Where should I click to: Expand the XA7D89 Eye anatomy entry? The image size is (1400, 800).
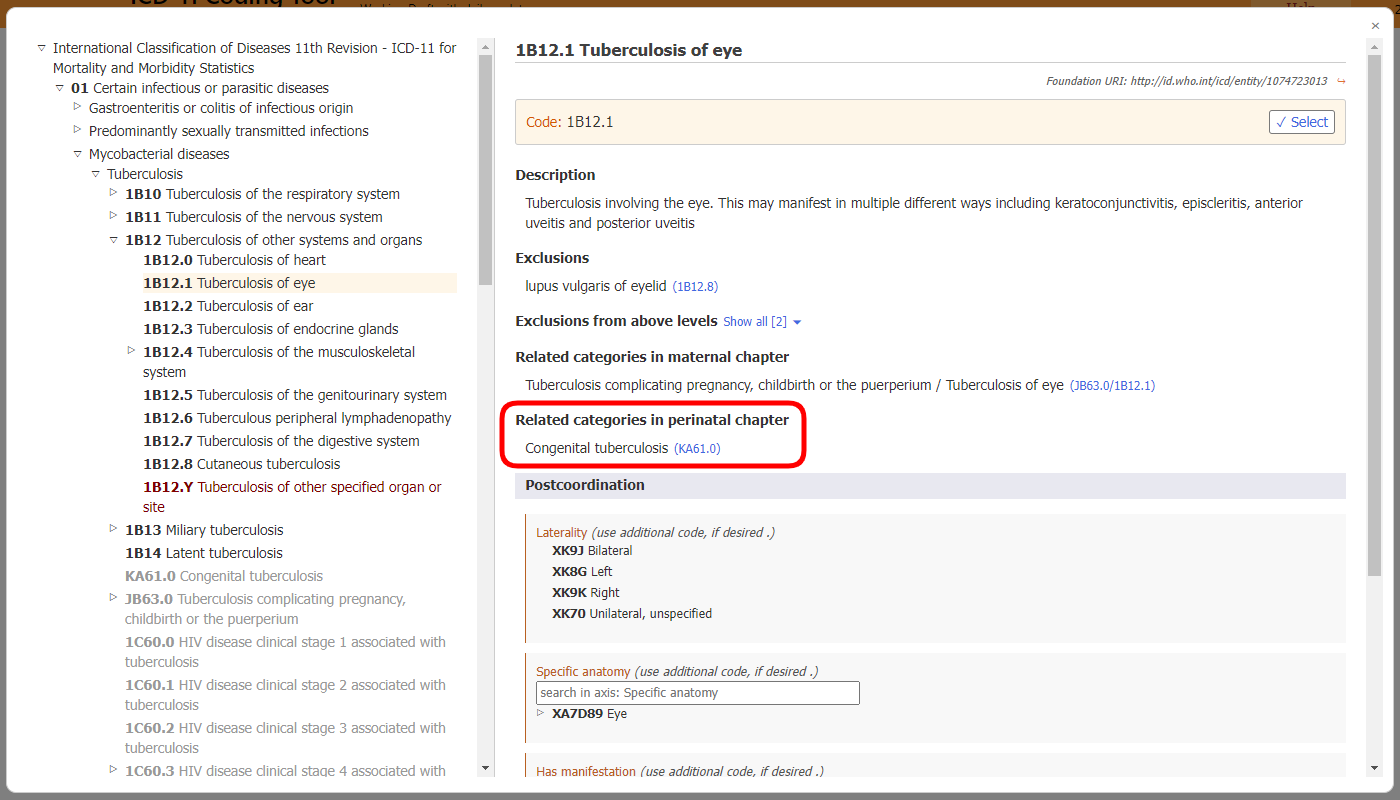click(x=541, y=713)
